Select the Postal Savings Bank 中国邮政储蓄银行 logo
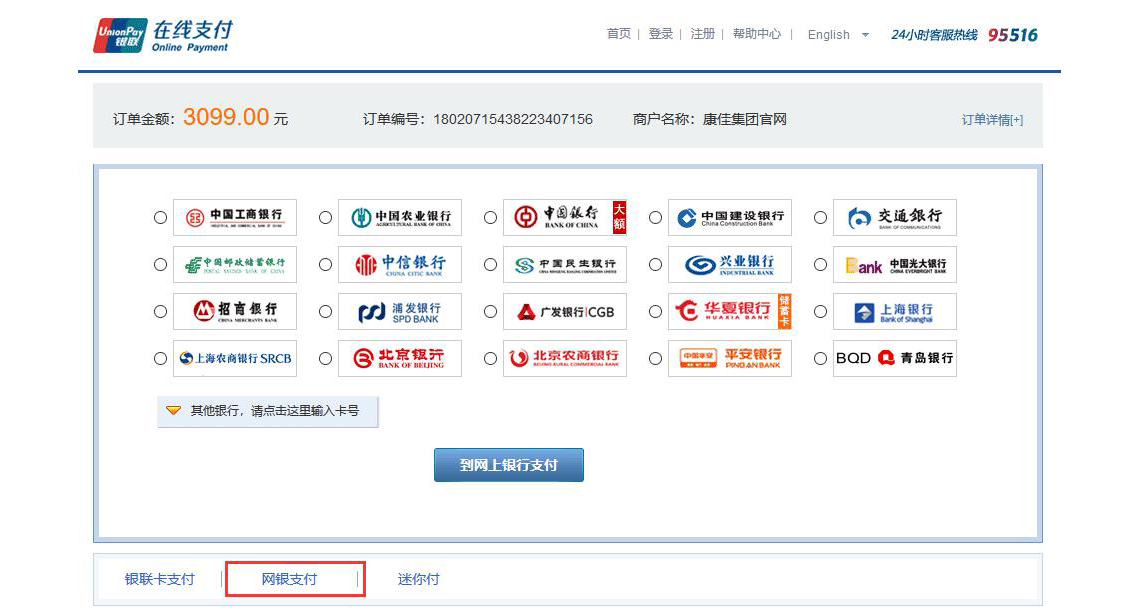The height and width of the screenshot is (611, 1140). pyautogui.click(x=235, y=265)
